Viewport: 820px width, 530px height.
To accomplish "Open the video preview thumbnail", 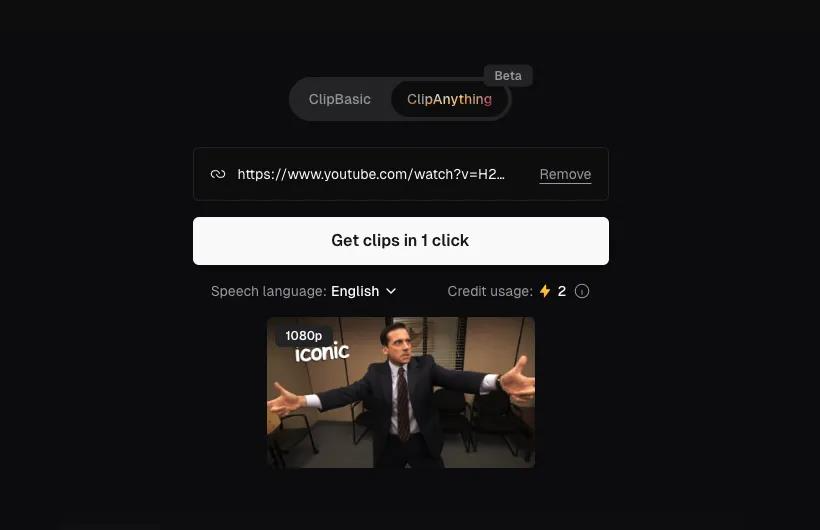I will (401, 392).
